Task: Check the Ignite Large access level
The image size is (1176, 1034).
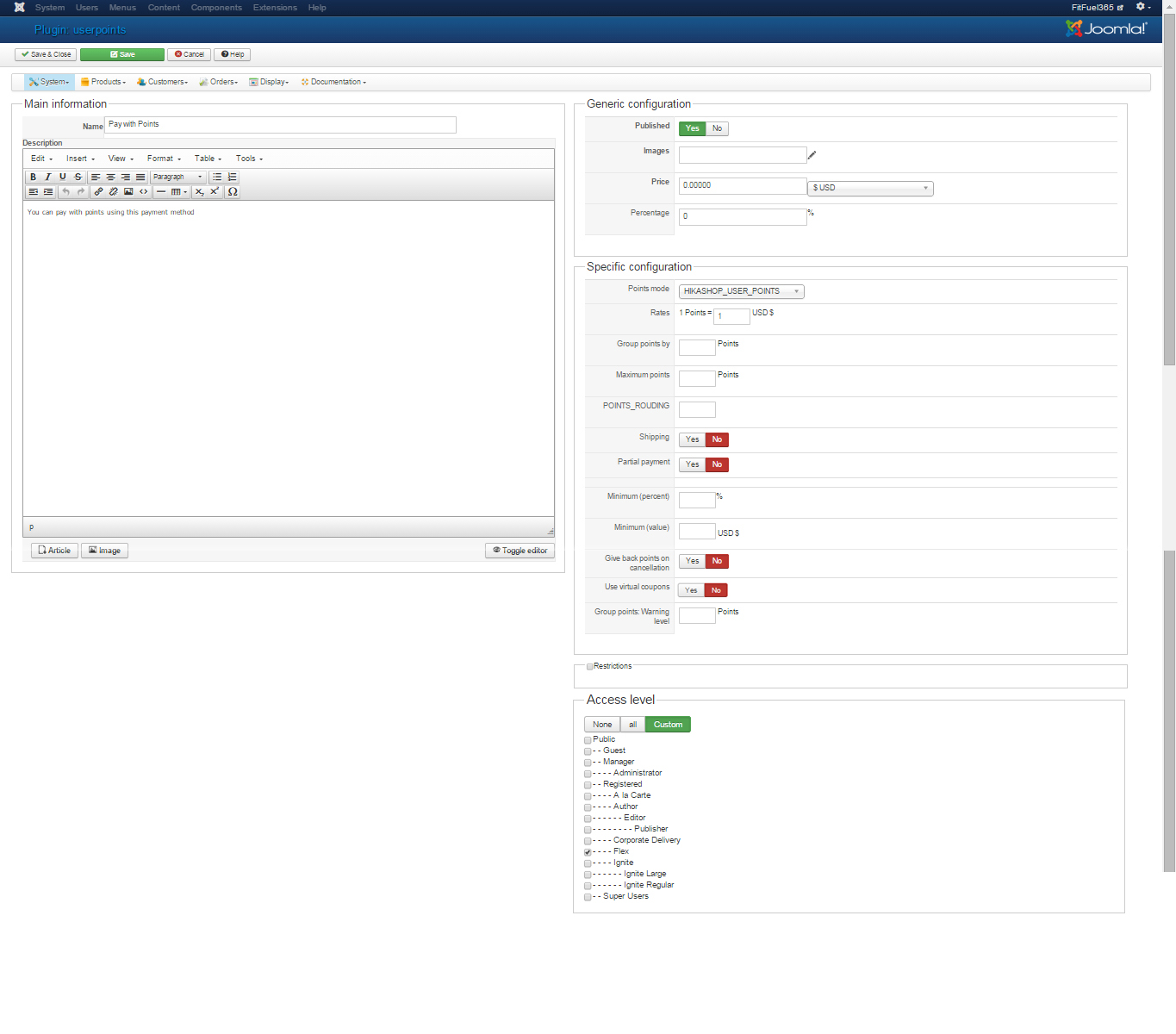Action: pos(588,875)
